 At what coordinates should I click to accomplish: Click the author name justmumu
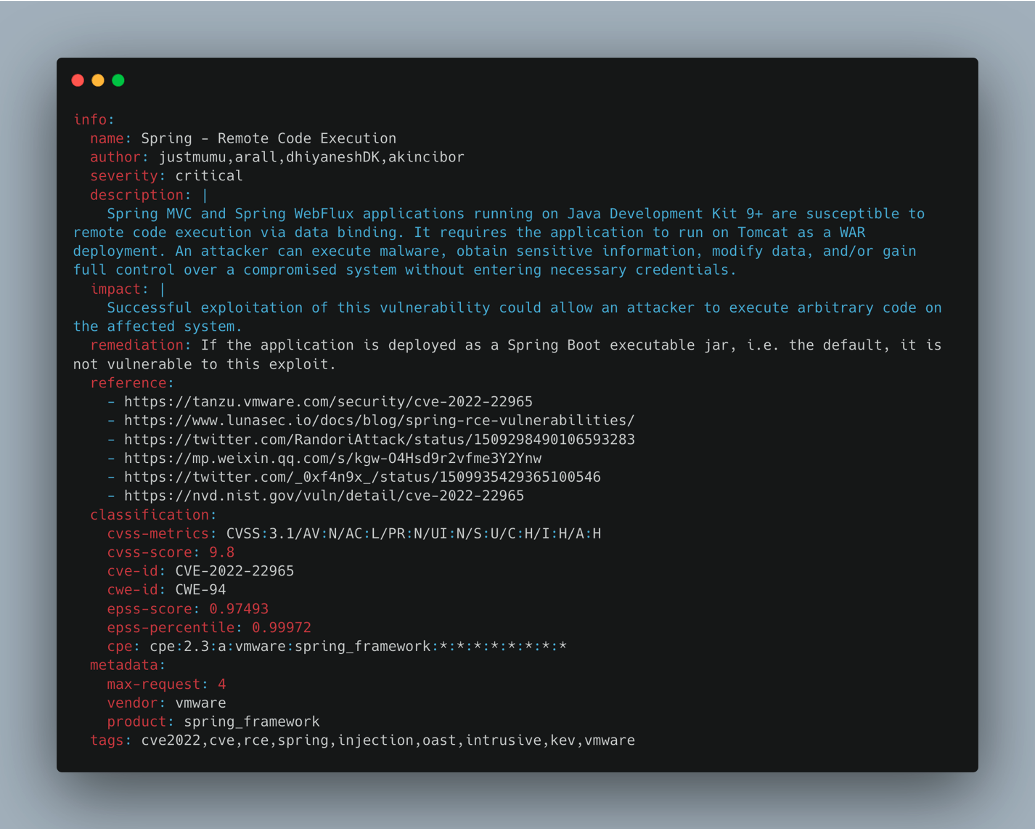click(196, 156)
